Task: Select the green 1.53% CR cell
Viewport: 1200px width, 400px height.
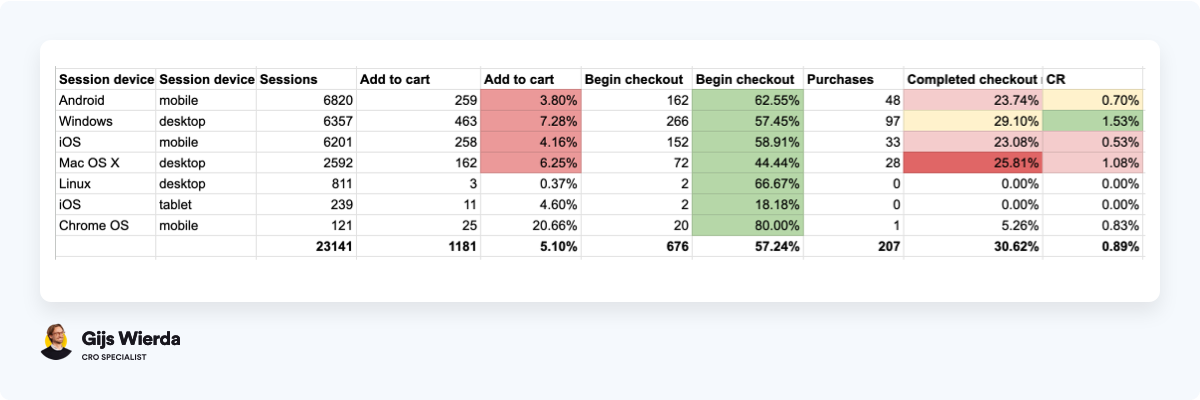Action: point(1092,121)
